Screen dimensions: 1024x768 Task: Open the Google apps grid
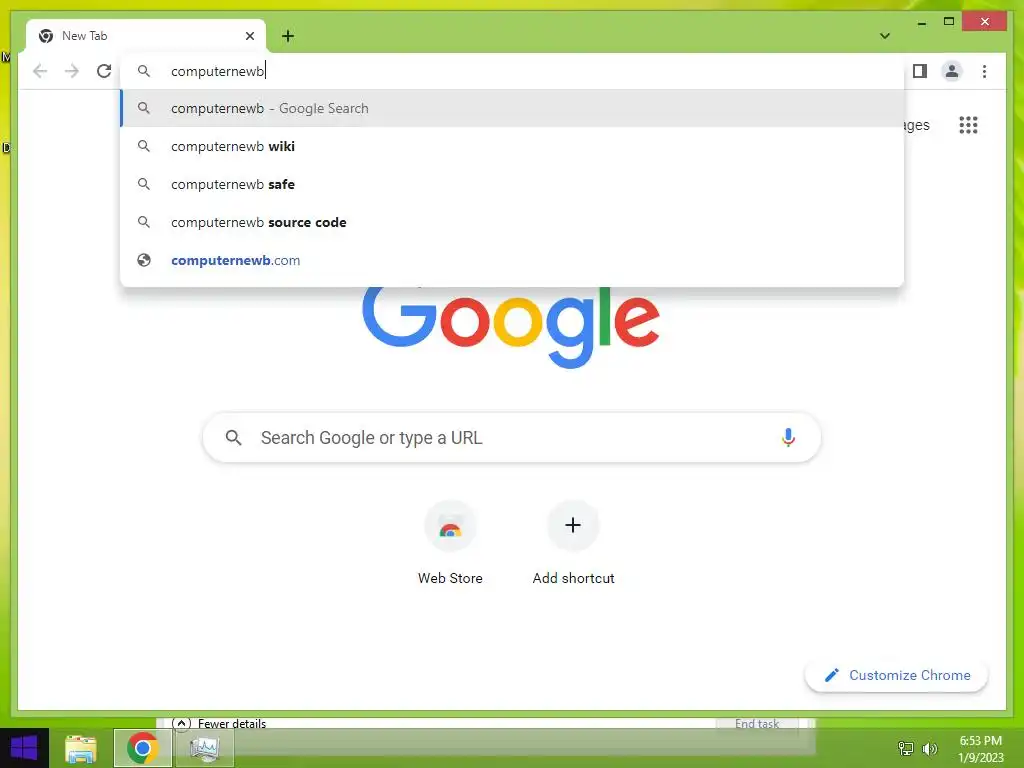click(968, 125)
